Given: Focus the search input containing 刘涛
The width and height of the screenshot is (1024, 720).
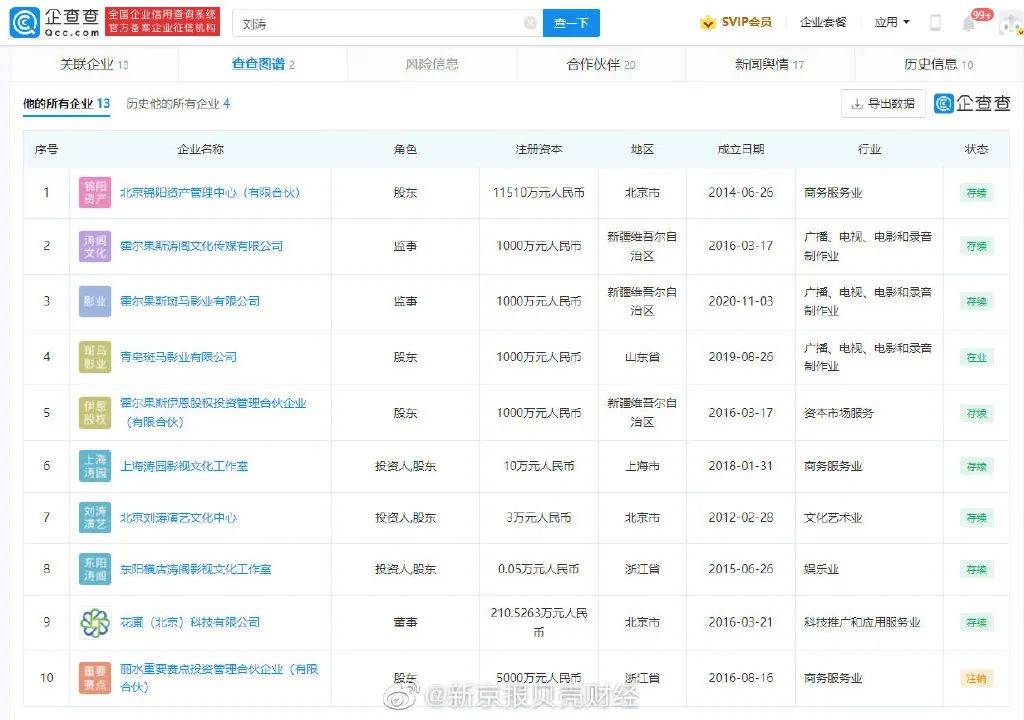Looking at the screenshot, I should [380, 23].
